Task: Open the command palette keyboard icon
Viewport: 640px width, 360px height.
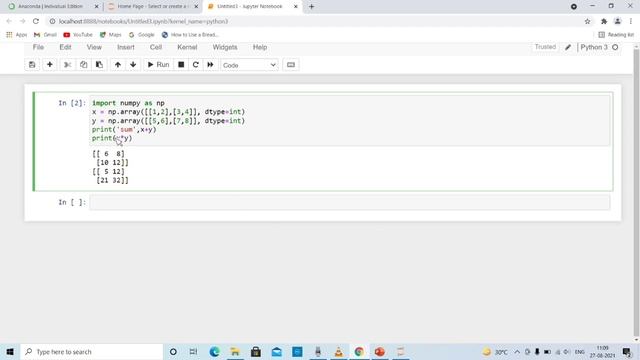Action: (291, 65)
